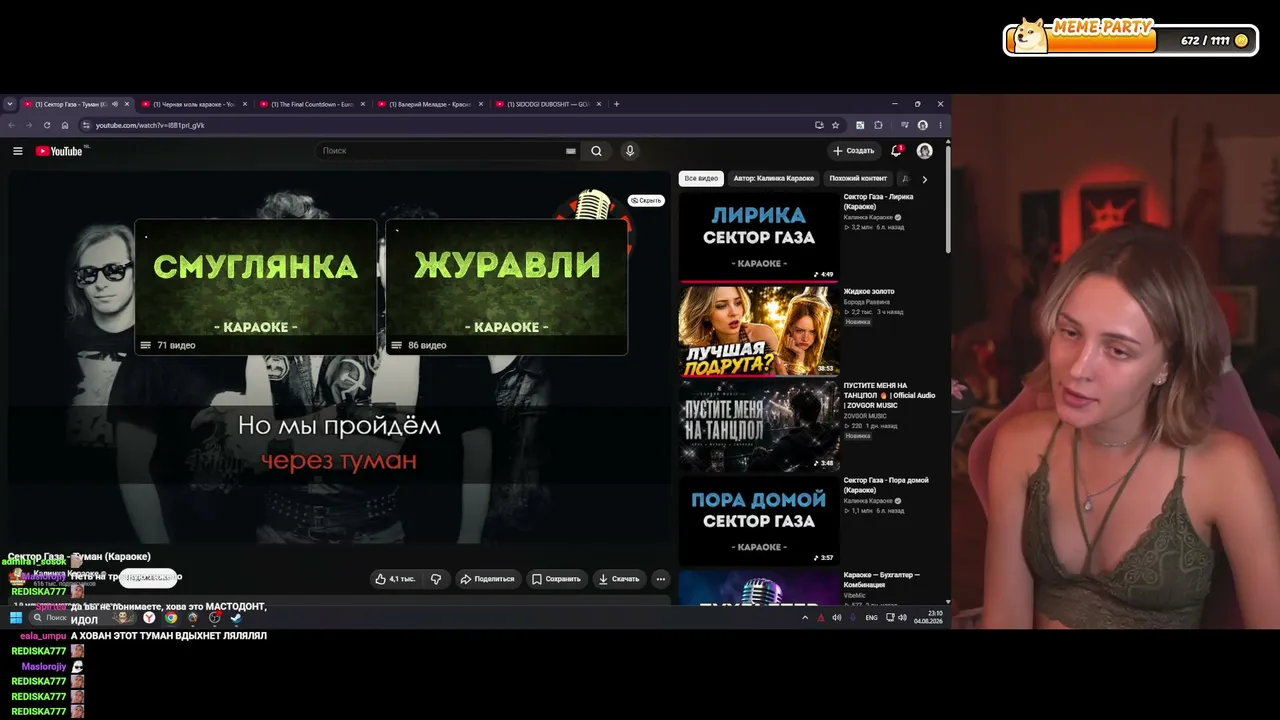The height and width of the screenshot is (720, 1280).
Task: Start voice search with the microphone icon
Action: [x=629, y=151]
